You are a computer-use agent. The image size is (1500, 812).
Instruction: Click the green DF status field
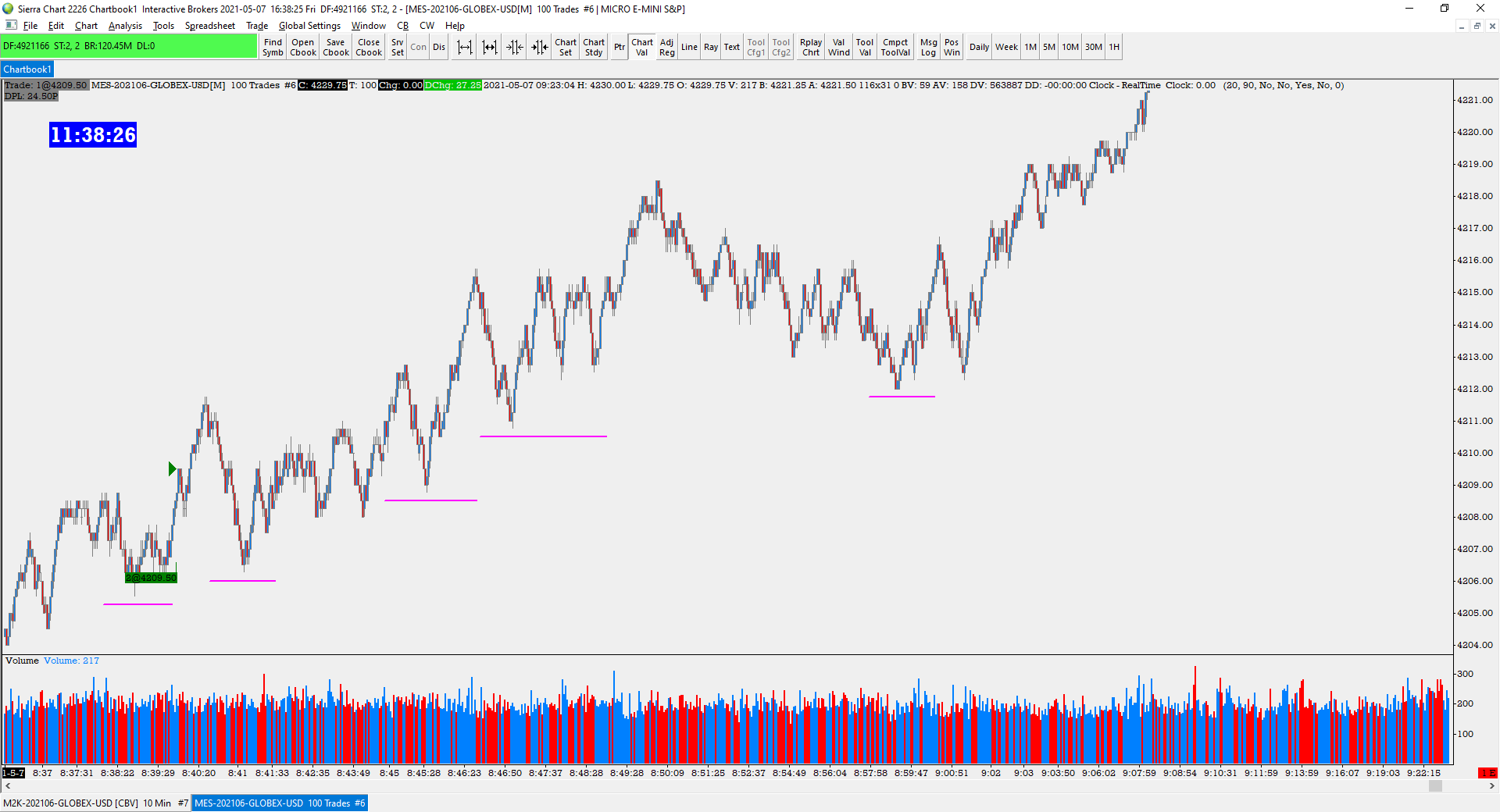pos(129,46)
